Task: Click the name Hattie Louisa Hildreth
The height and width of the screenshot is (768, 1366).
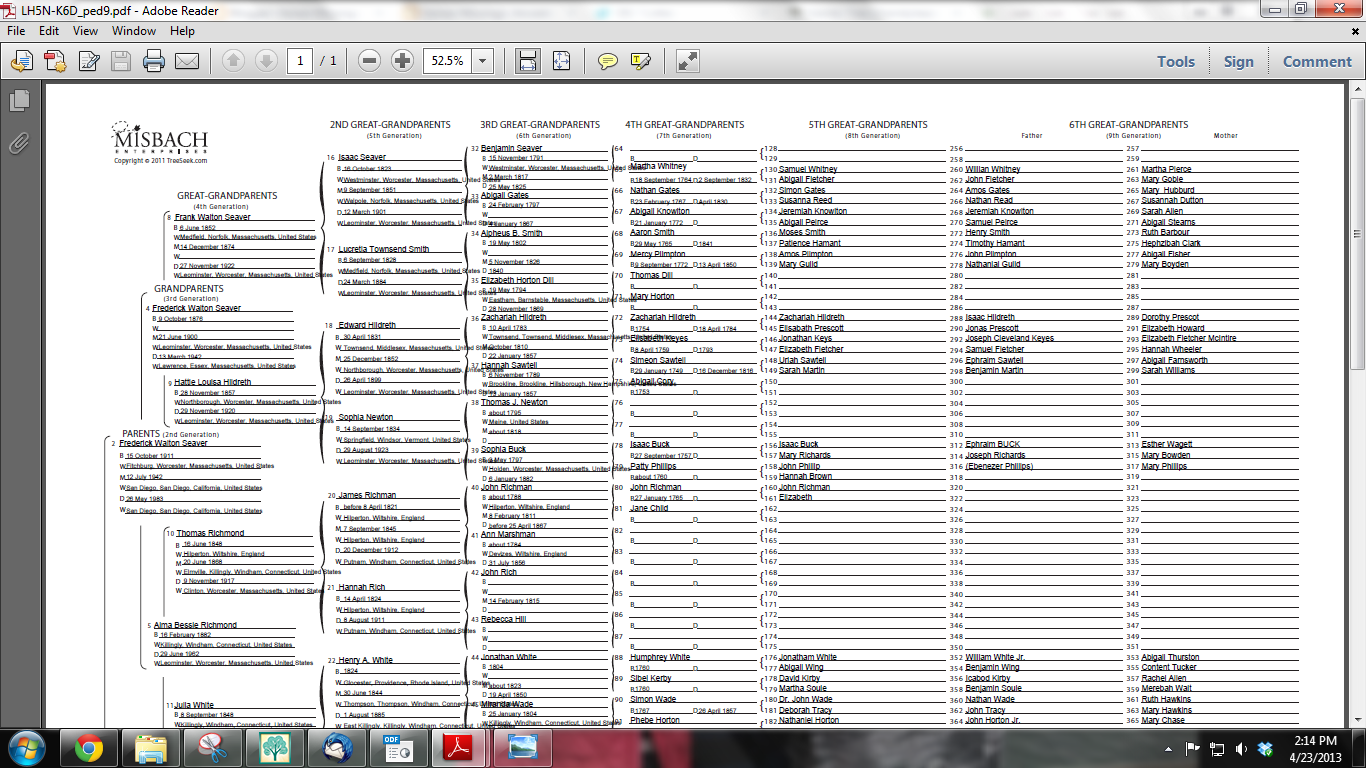Action: point(213,382)
